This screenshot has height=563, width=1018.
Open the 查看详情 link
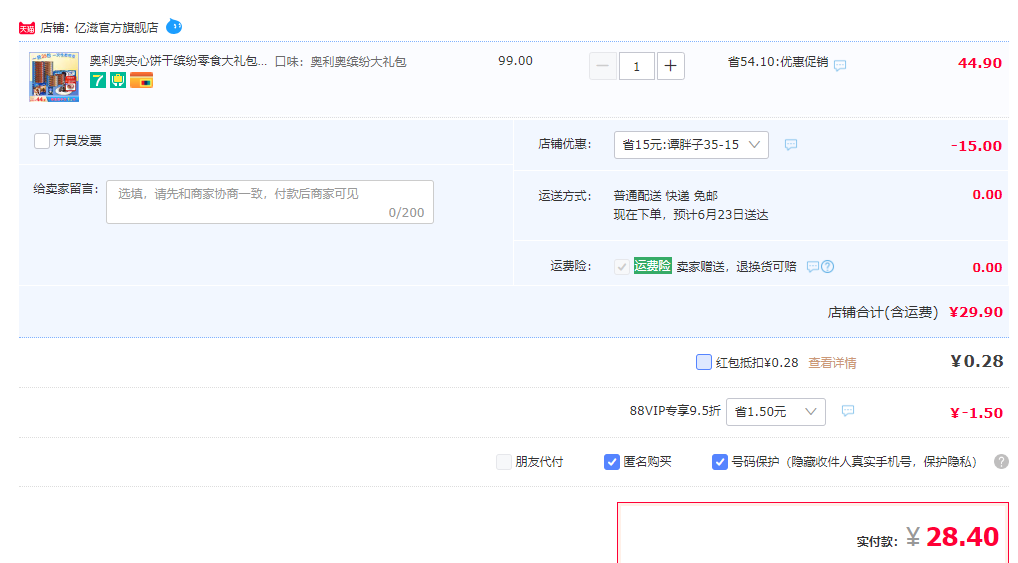(x=832, y=363)
